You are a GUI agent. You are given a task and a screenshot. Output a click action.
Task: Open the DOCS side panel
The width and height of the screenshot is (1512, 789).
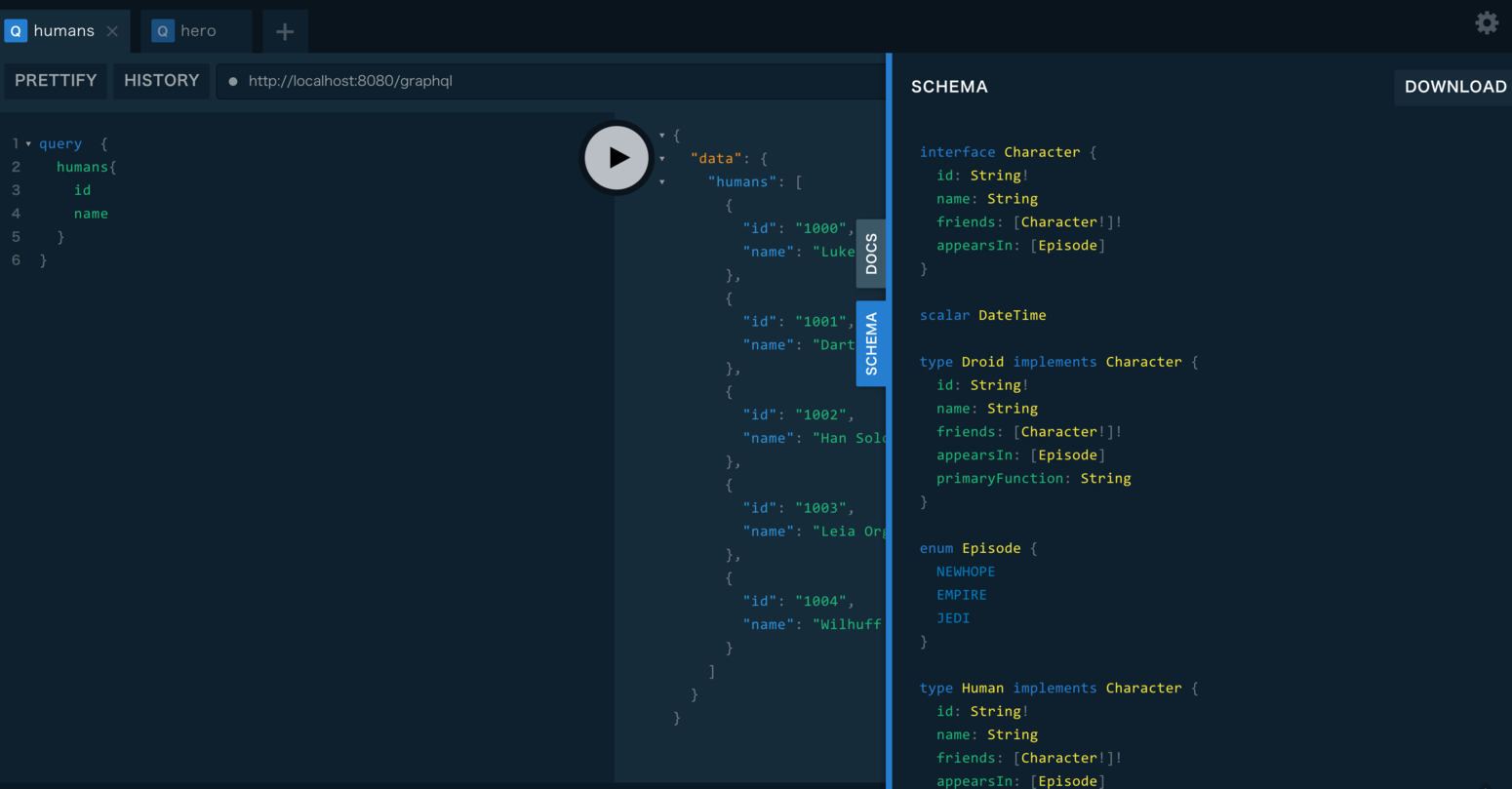coord(871,253)
